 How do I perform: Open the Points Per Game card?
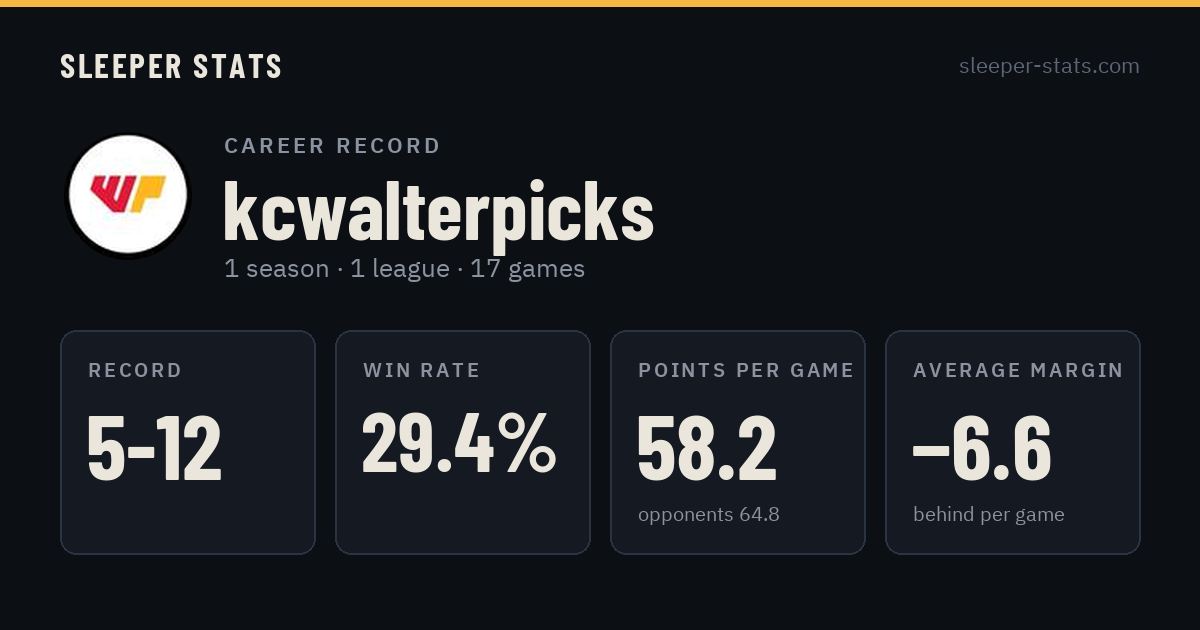738,442
